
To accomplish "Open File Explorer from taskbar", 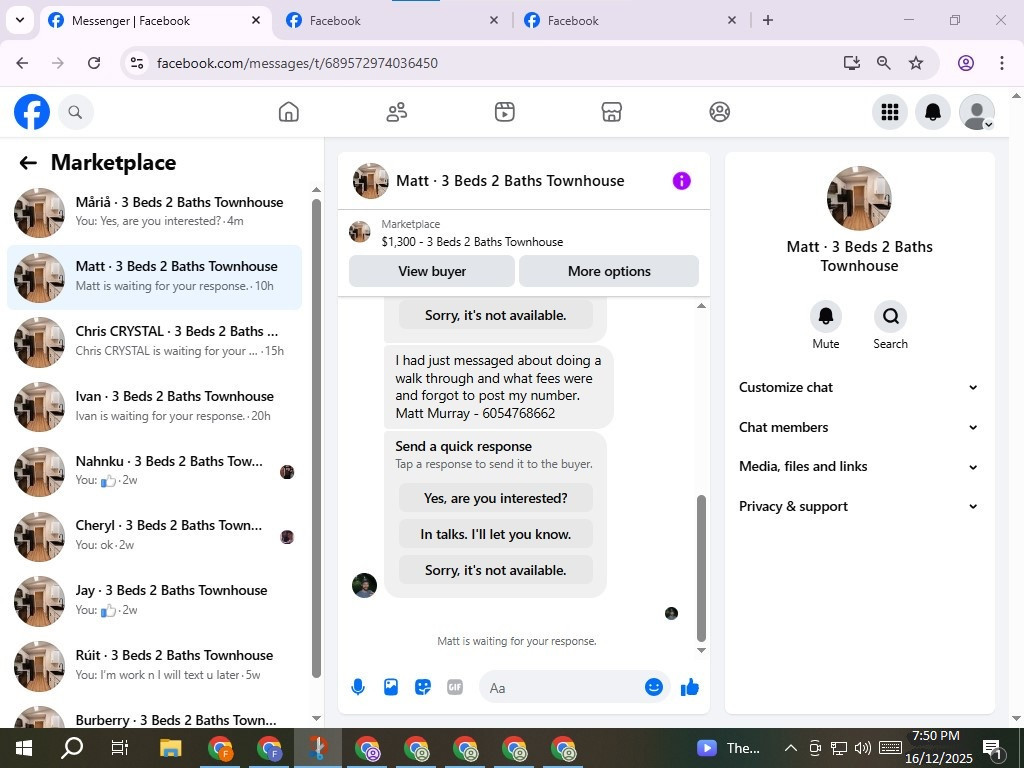I will (170, 748).
